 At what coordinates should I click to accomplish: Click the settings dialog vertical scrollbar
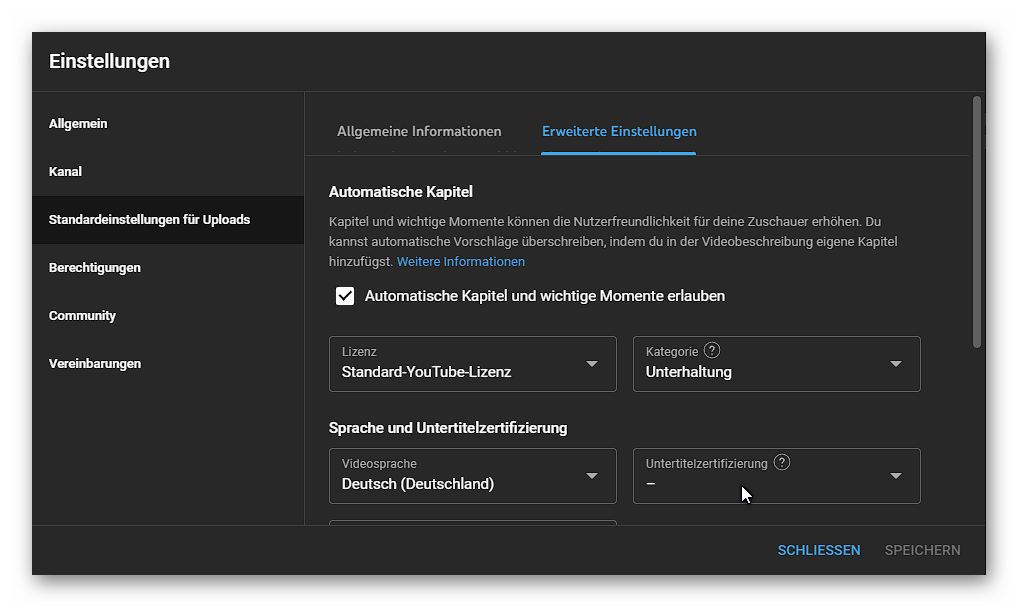coord(977,222)
